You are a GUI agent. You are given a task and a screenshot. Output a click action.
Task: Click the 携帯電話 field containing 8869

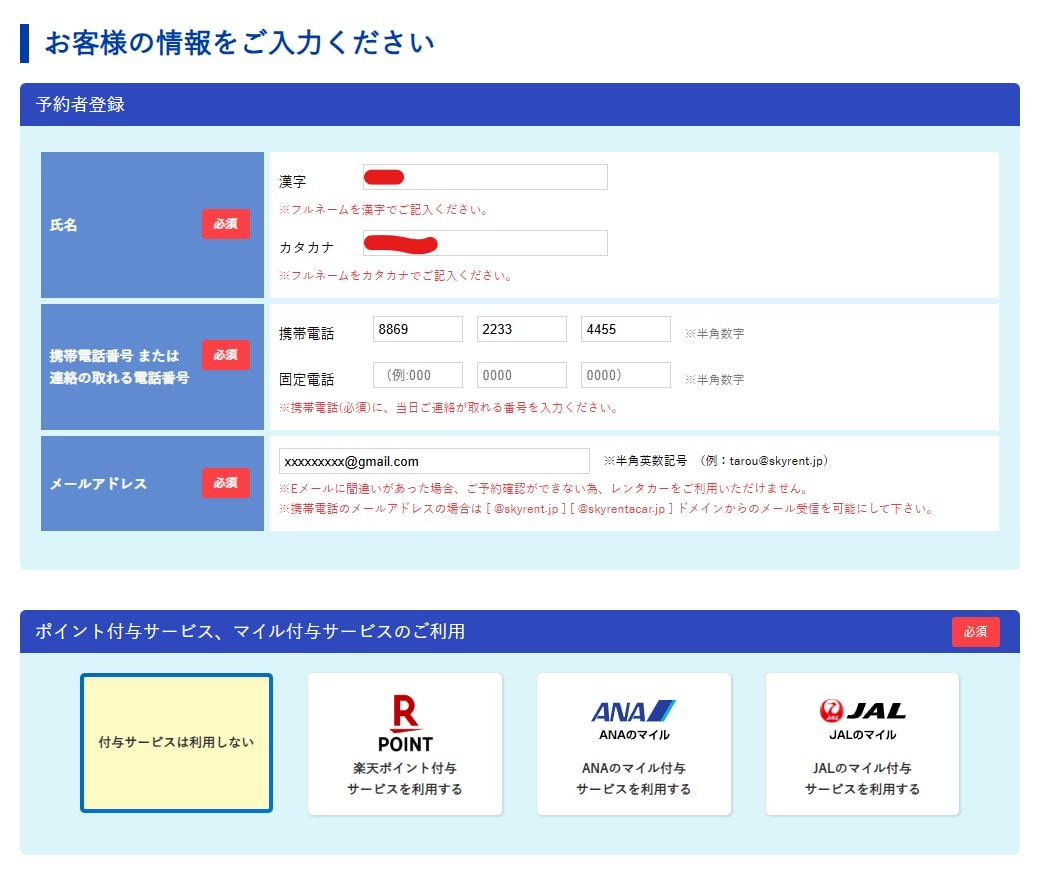(x=417, y=329)
